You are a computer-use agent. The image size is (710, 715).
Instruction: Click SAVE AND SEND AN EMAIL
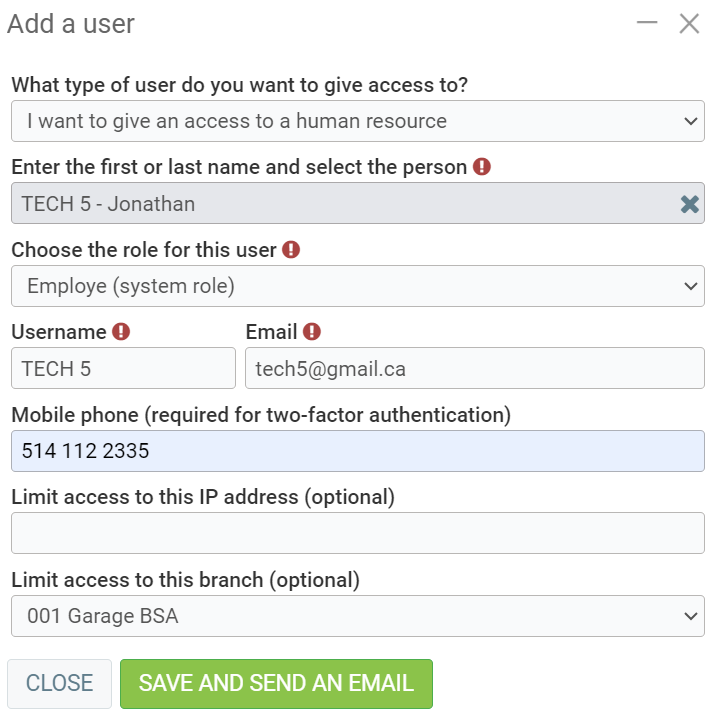coord(276,684)
